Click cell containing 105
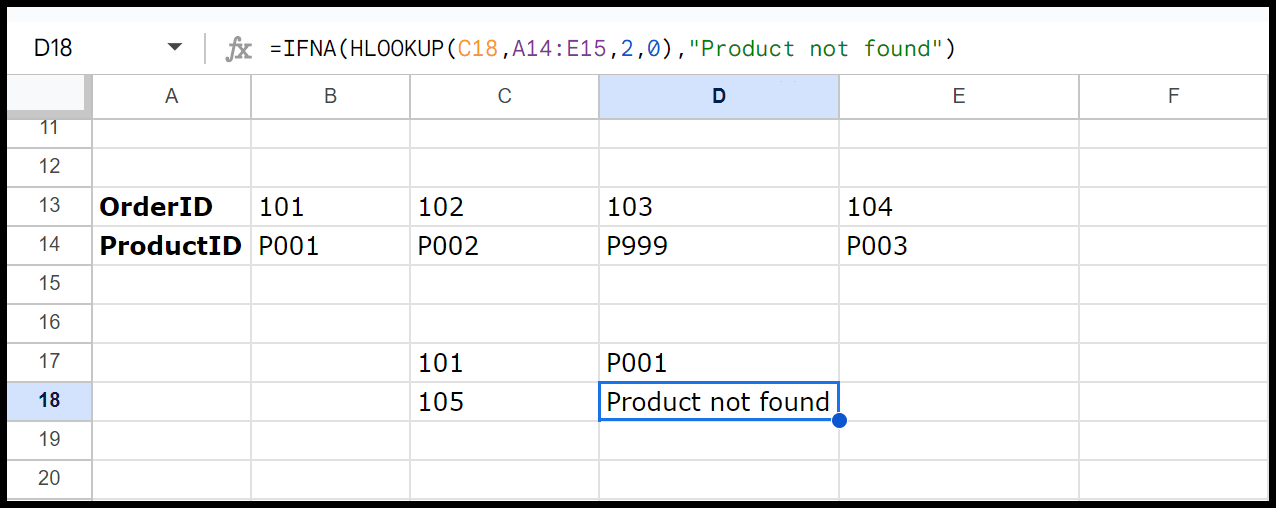 pos(504,402)
